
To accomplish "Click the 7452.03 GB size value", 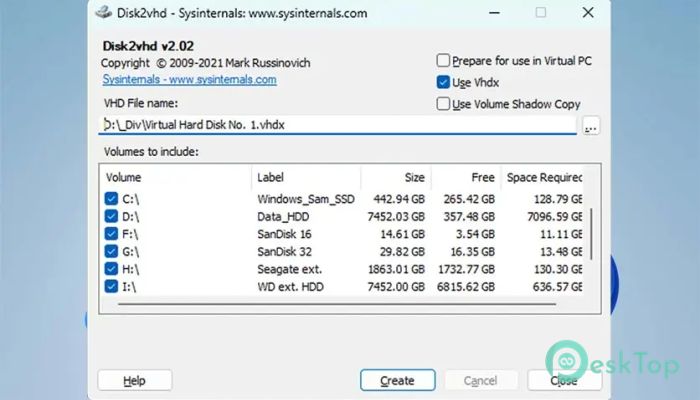I will [x=396, y=217].
